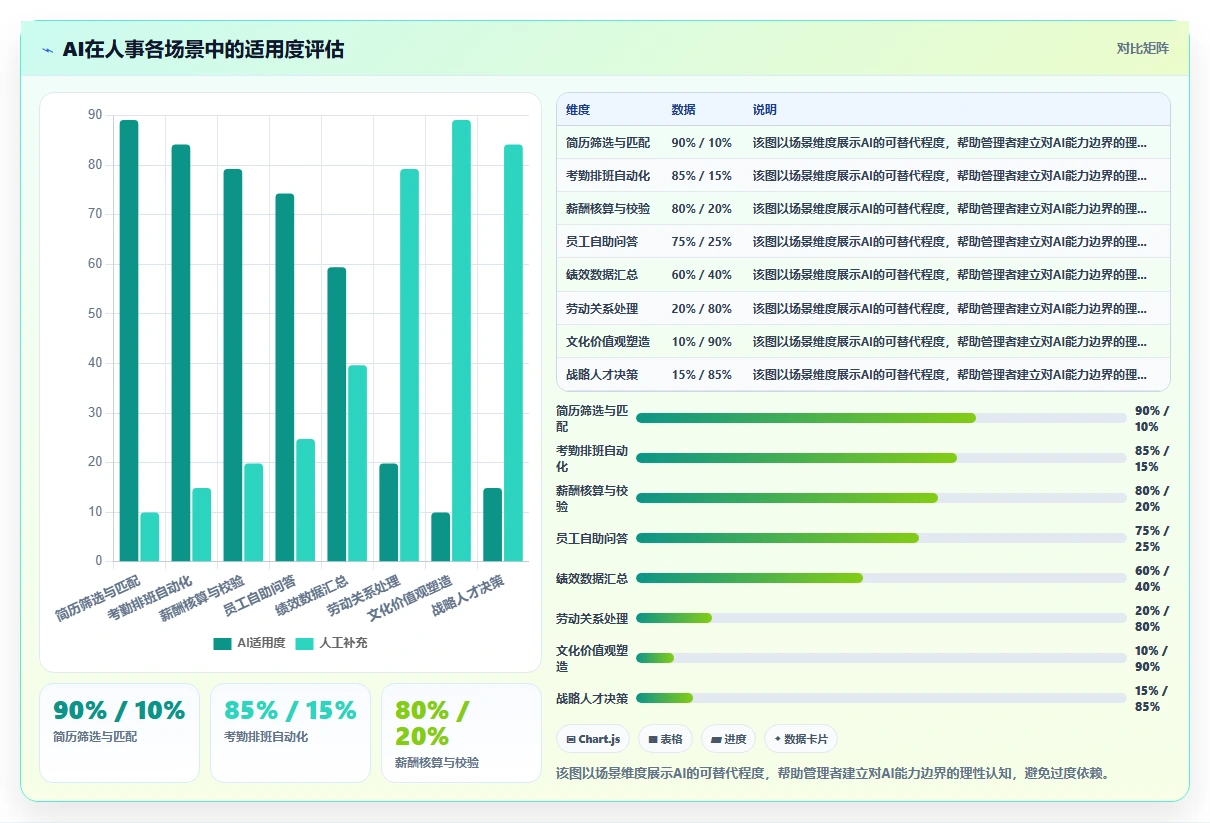Click the 战略人才决策 progress bar

[x=881, y=698]
